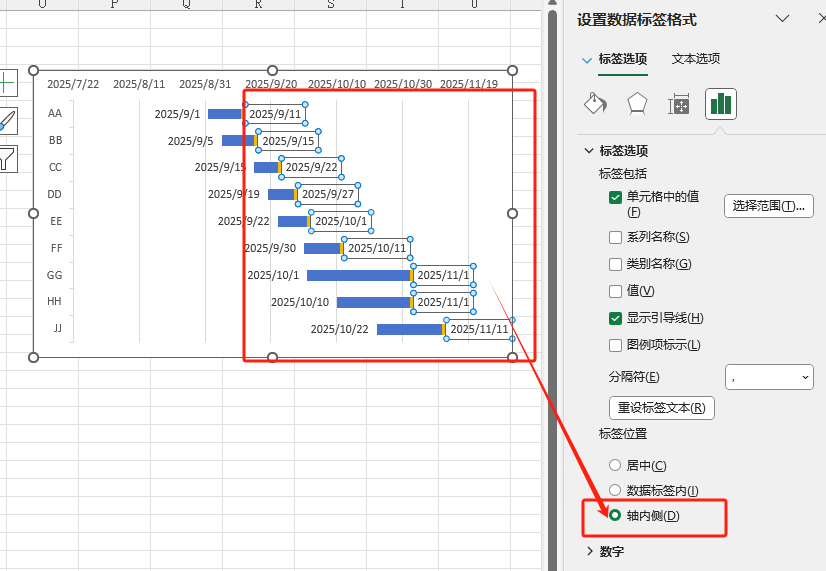Click the 2025/10/22 start date label
Screen dimensions: 826x571
340,329
